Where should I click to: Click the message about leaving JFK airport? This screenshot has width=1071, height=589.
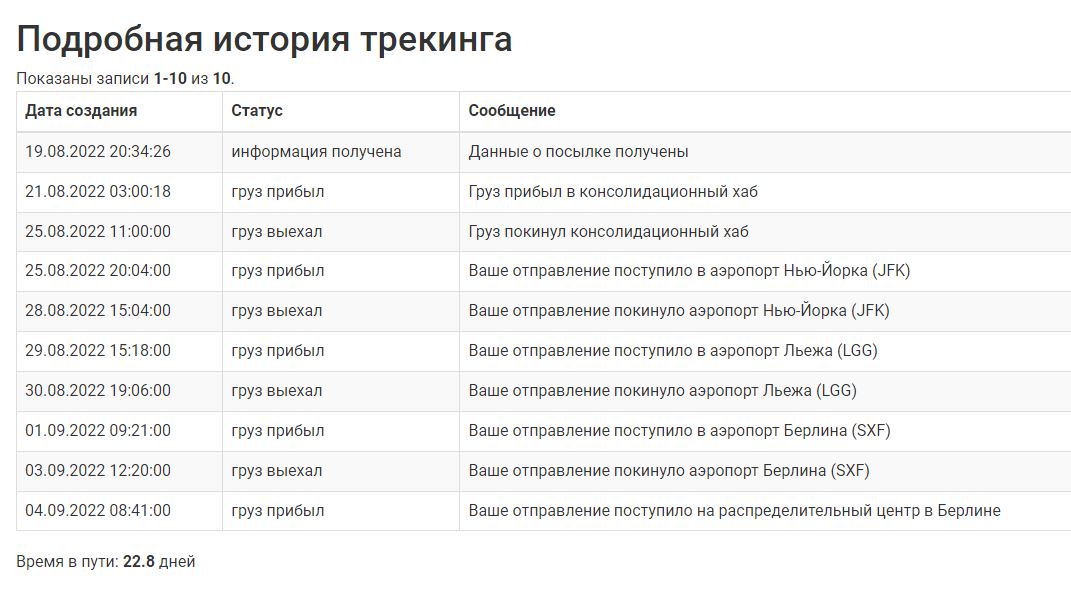679,311
